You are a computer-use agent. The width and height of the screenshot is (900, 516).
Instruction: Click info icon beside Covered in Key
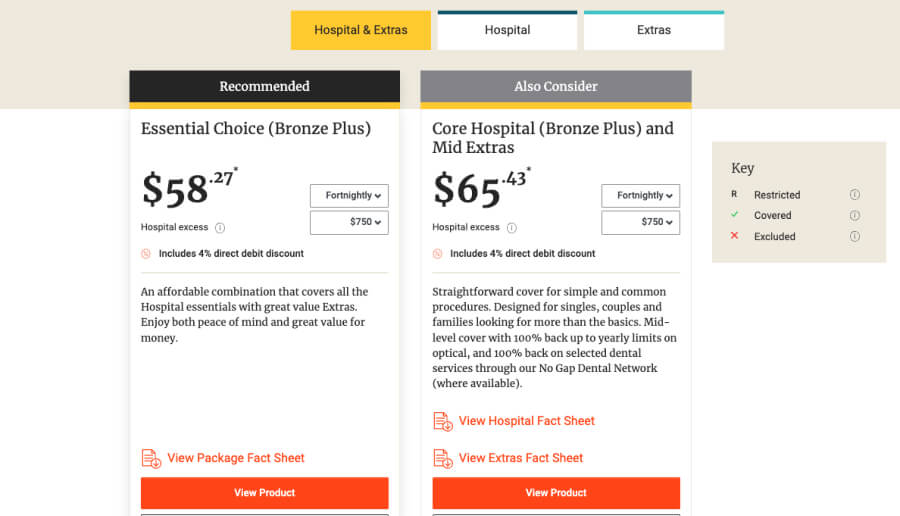[855, 216]
